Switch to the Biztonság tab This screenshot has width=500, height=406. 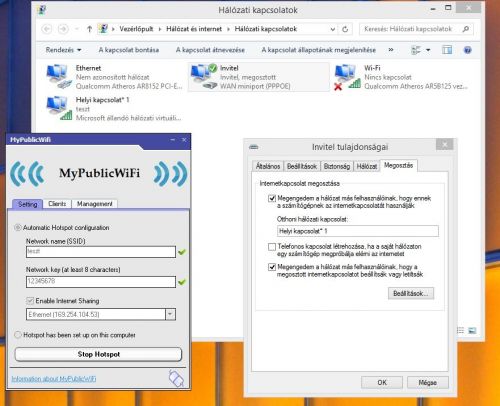pyautogui.click(x=337, y=166)
